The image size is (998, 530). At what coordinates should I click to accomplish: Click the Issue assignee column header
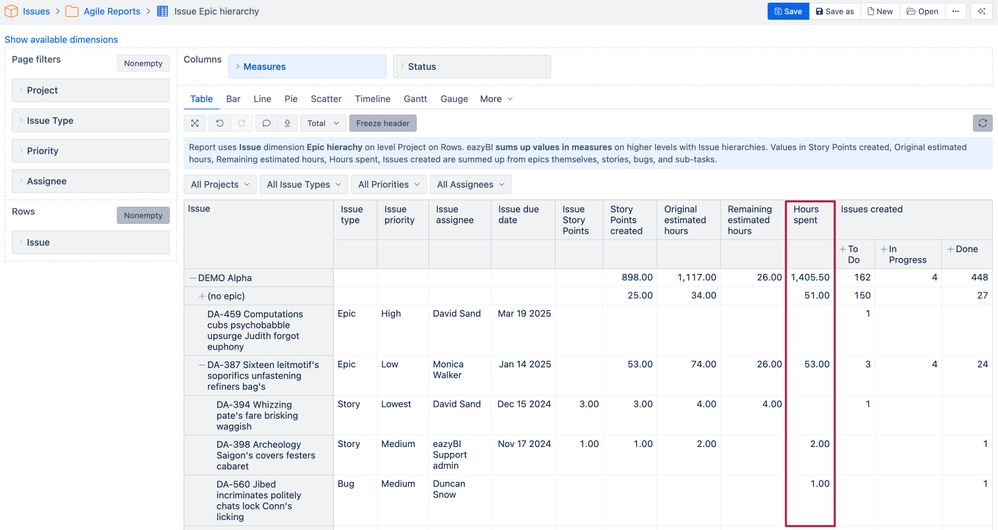tap(460, 220)
